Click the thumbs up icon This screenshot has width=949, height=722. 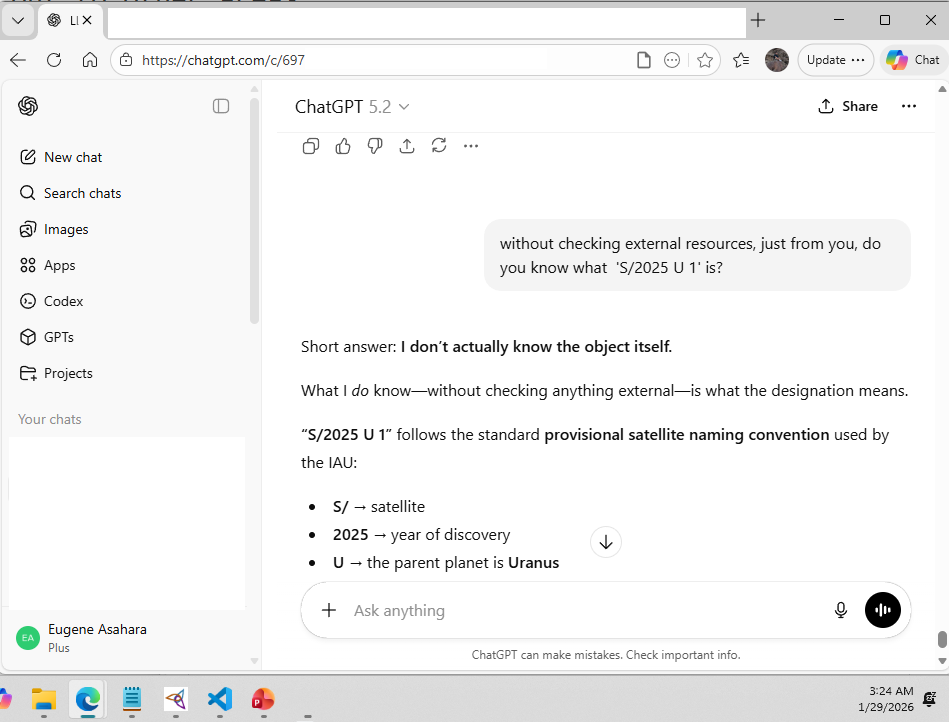click(x=343, y=146)
